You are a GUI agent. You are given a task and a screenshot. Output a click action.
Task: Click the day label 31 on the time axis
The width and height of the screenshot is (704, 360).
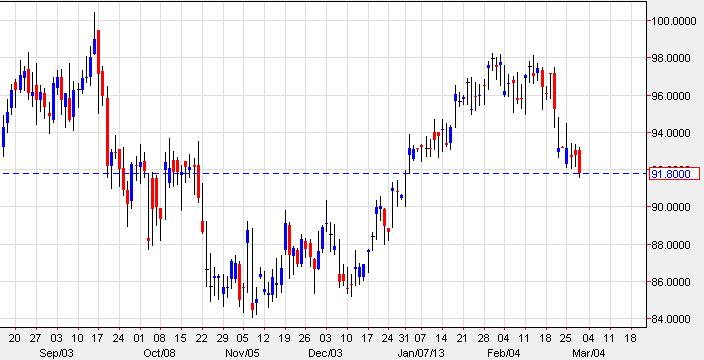404,338
